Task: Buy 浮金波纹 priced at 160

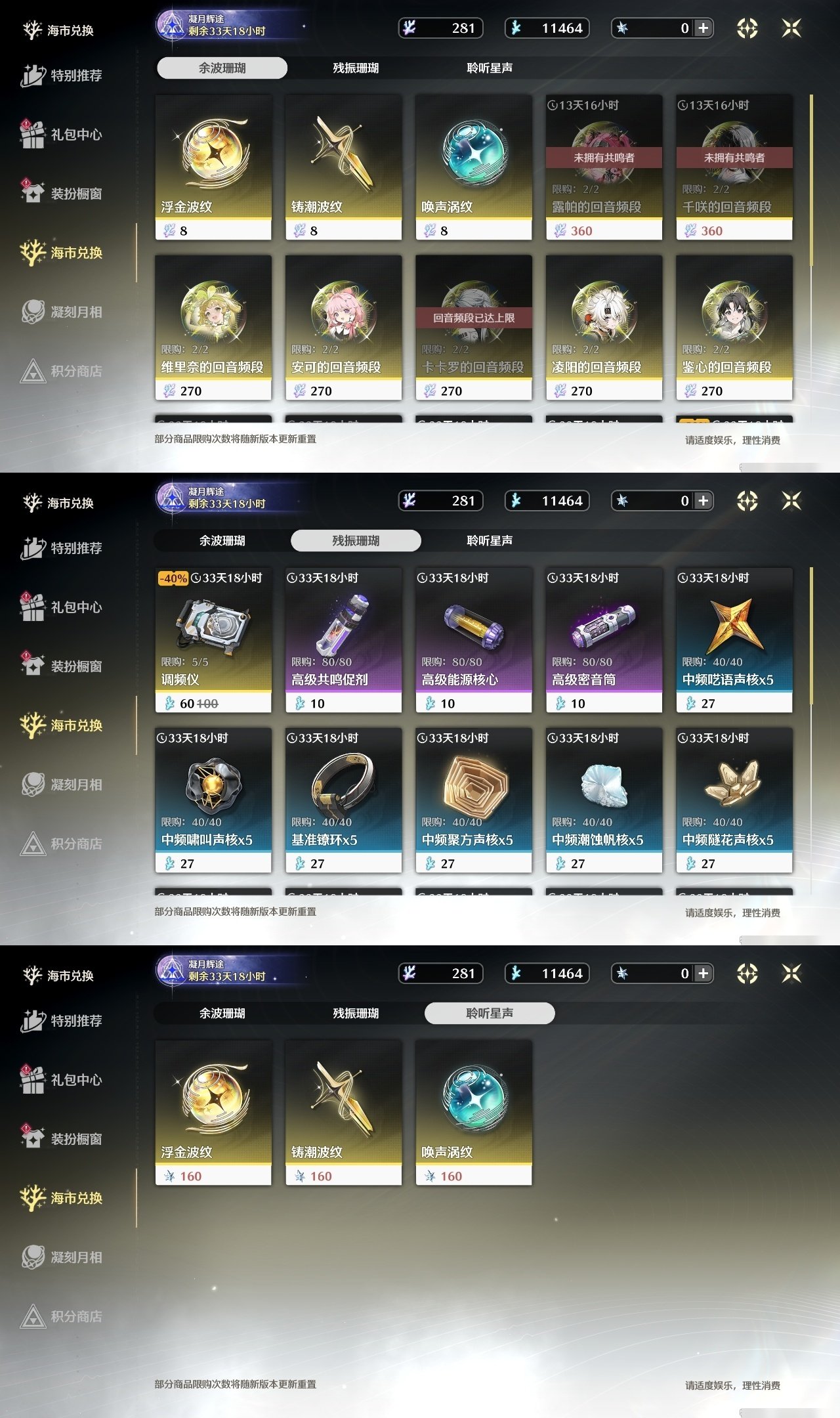Action: pyautogui.click(x=213, y=1113)
